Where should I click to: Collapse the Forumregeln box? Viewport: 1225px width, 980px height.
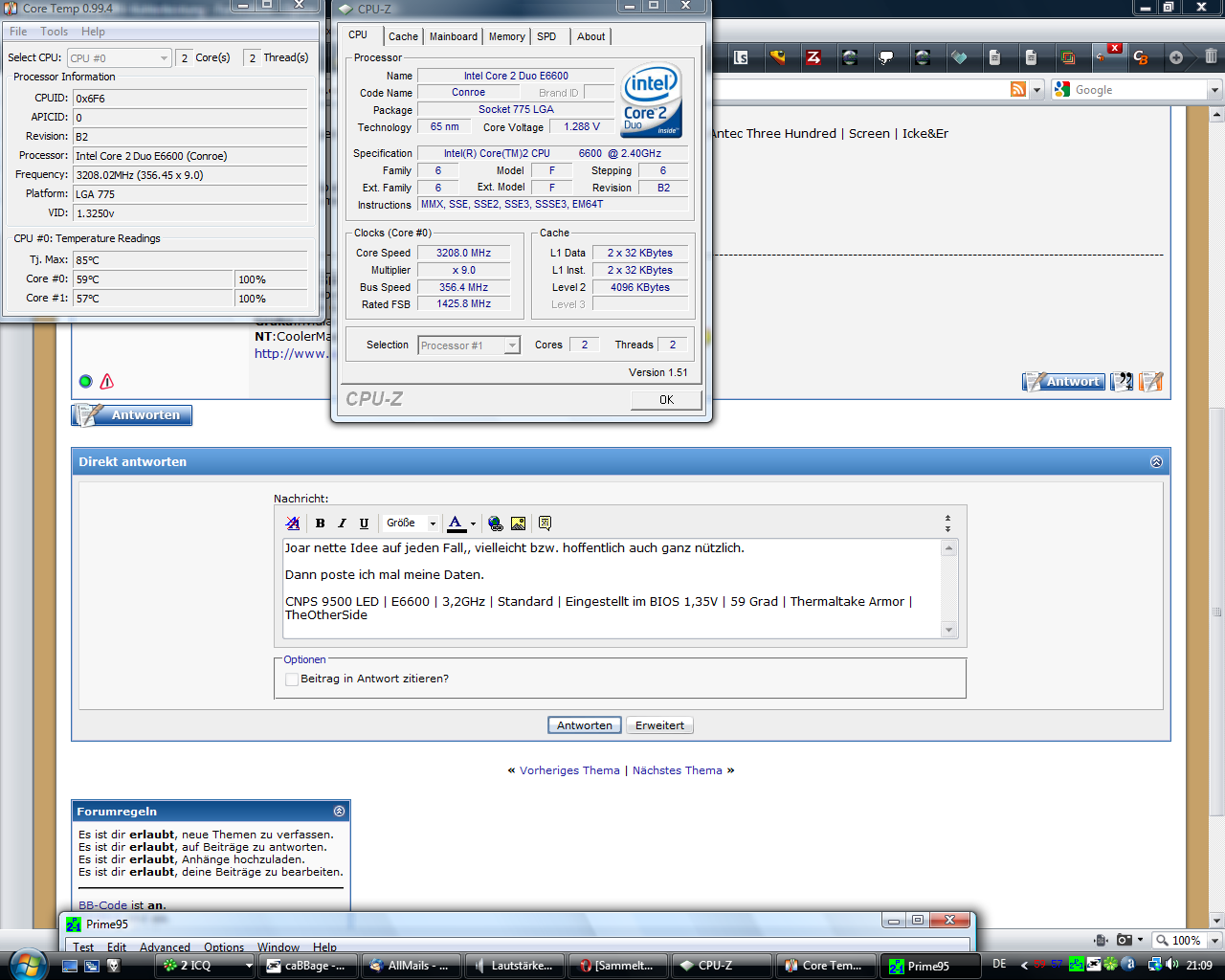pos(339,812)
